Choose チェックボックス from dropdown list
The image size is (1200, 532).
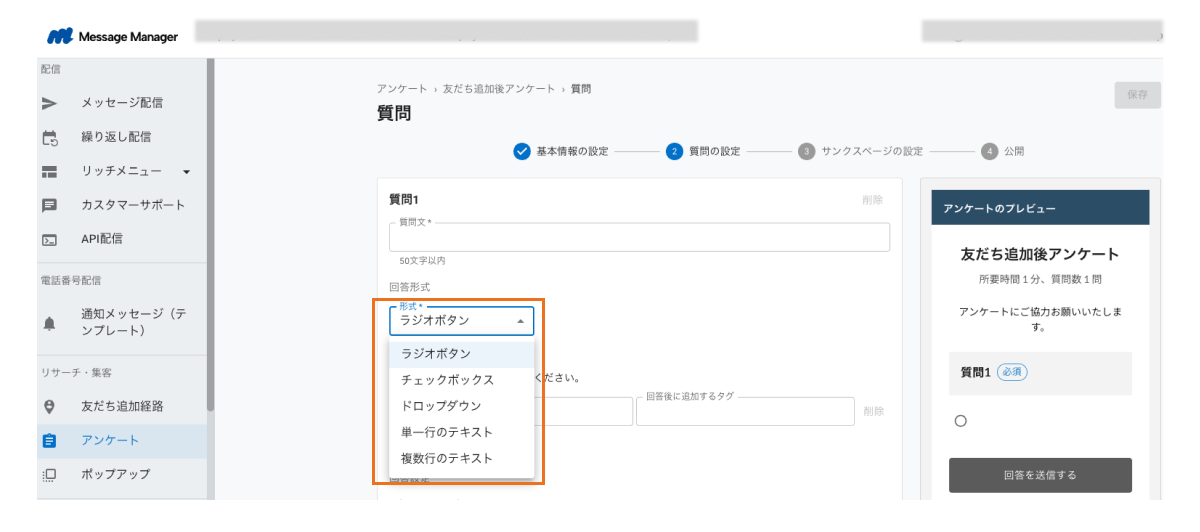461,380
